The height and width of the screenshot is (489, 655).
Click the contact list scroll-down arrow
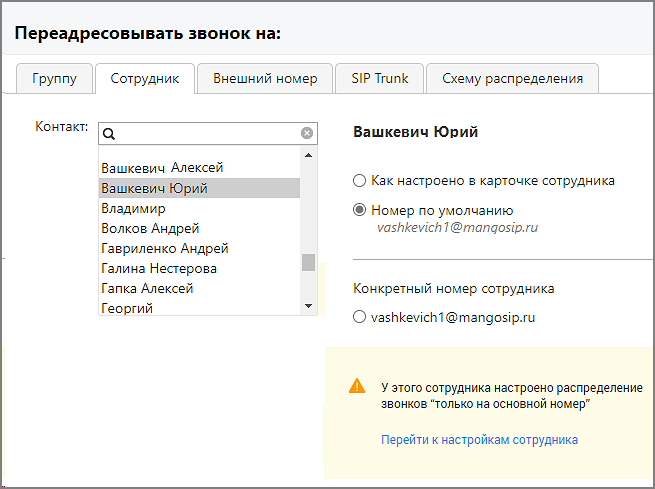click(x=309, y=306)
